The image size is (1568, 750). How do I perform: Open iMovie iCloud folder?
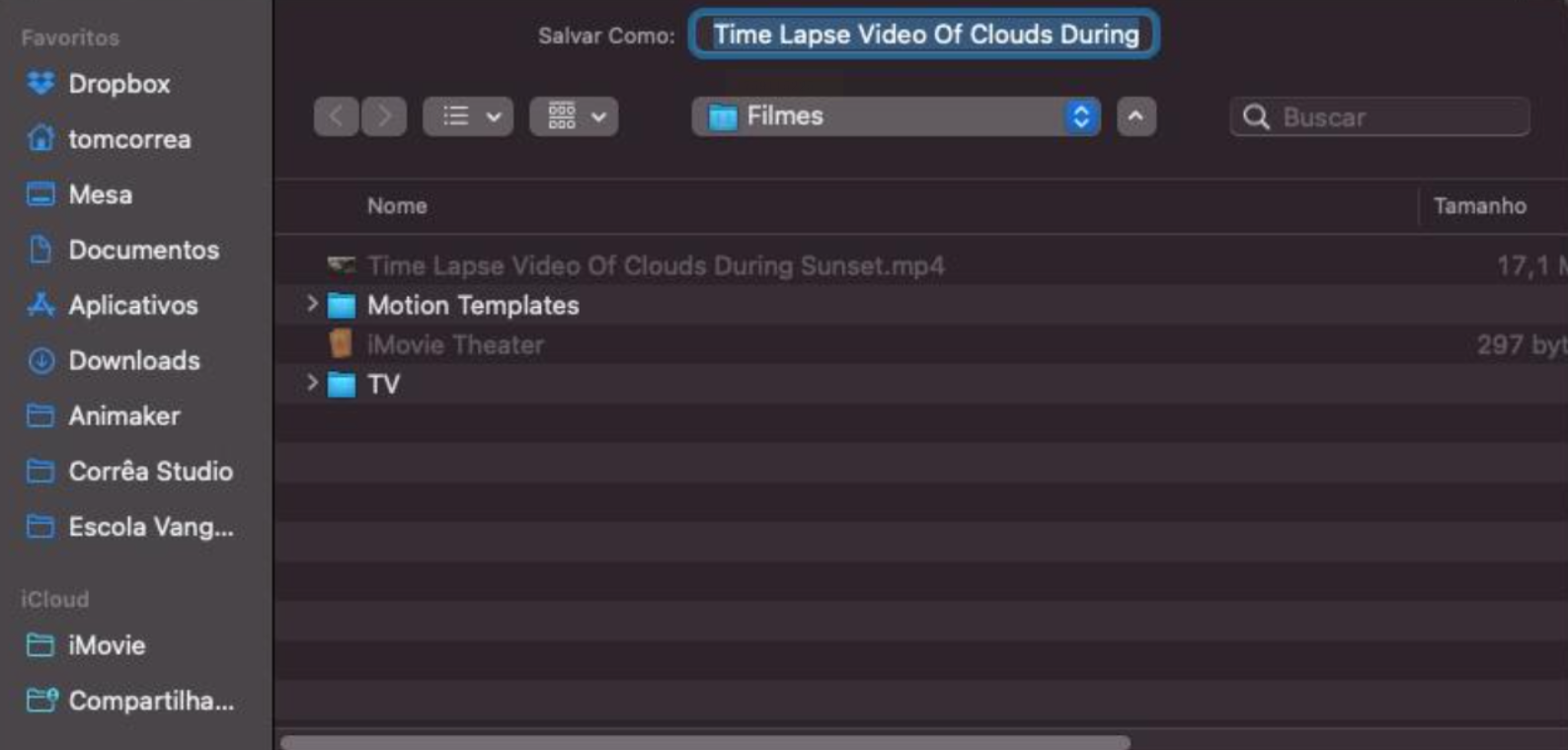click(x=106, y=645)
